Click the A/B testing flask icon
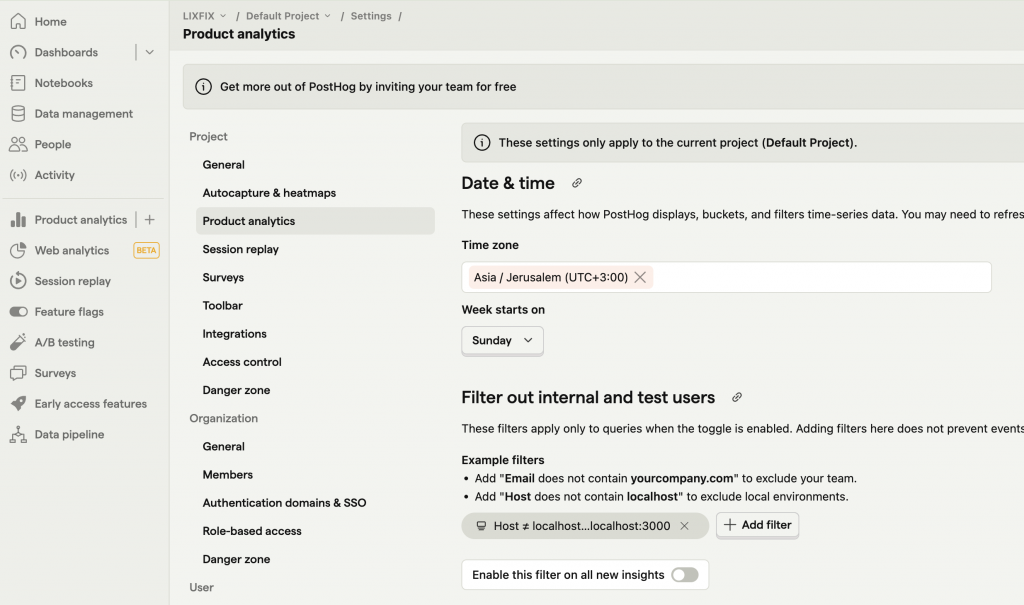Viewport: 1024px width, 605px height. tap(18, 342)
